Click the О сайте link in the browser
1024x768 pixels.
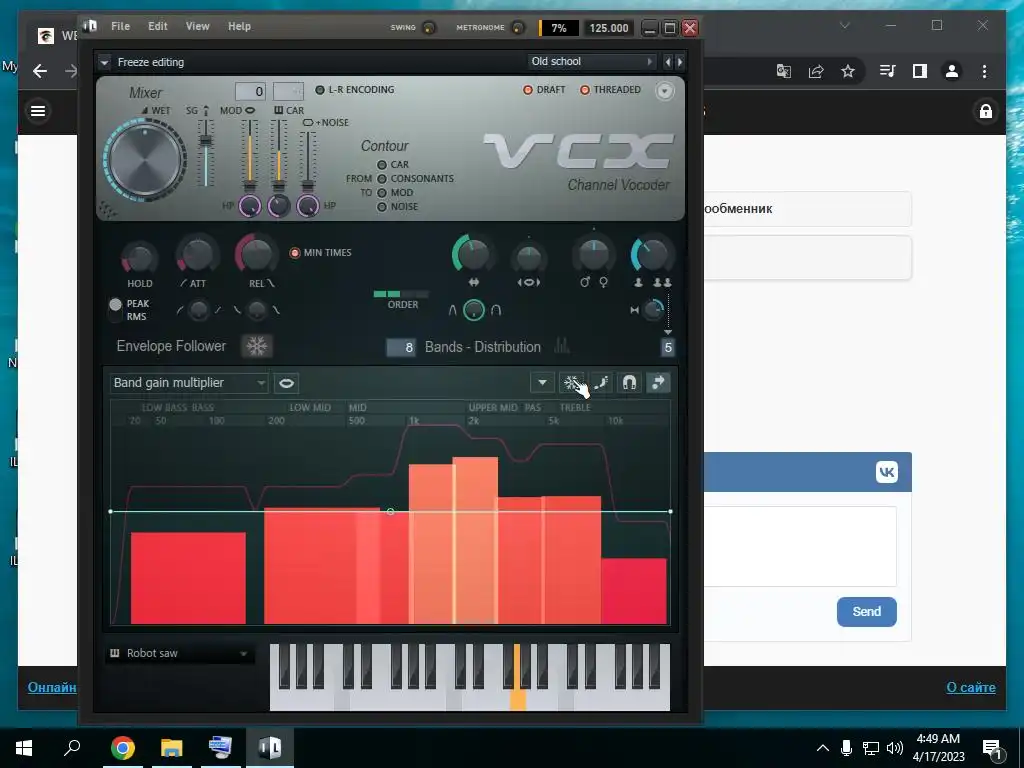(x=971, y=687)
